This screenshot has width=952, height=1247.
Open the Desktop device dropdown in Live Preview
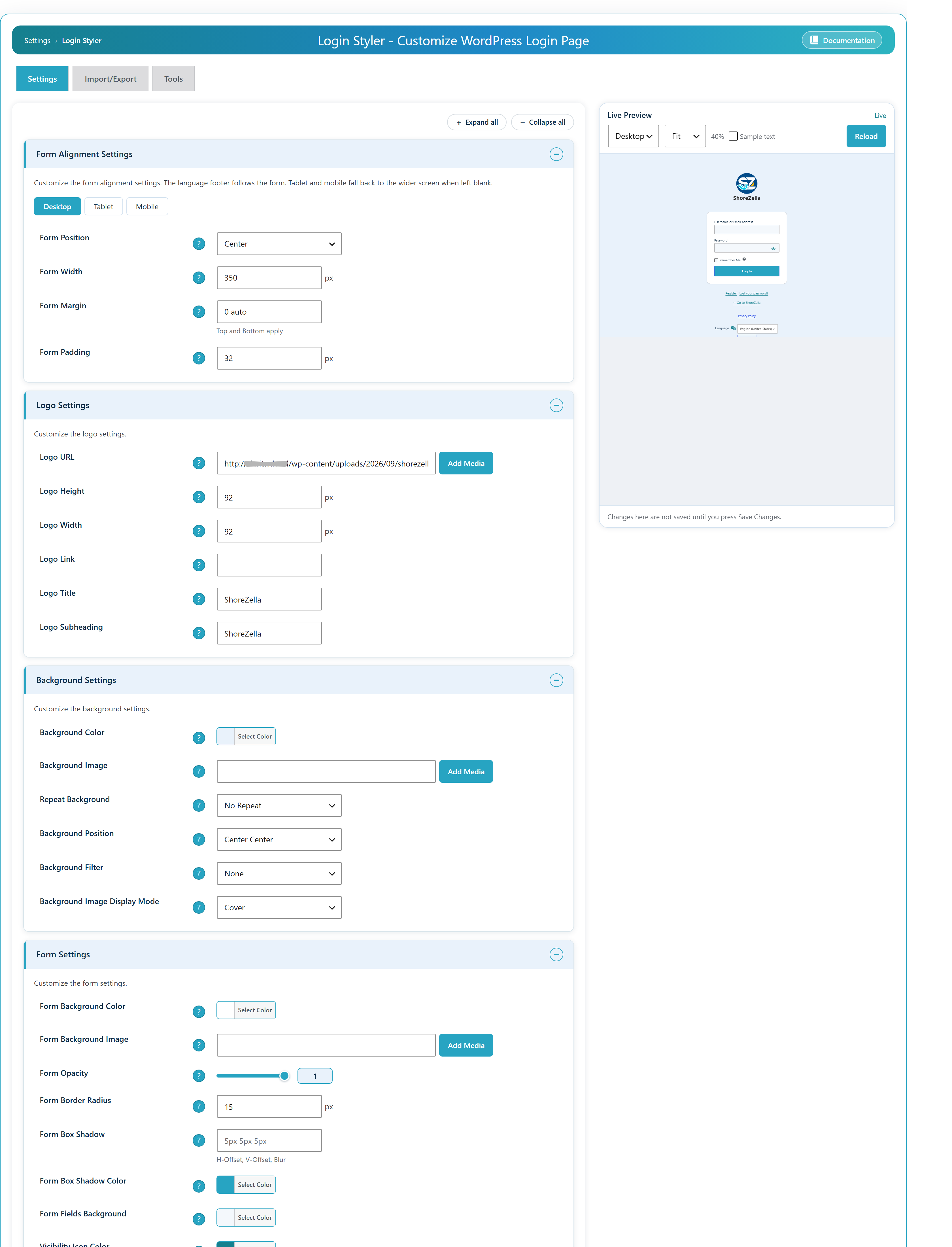[x=634, y=136]
